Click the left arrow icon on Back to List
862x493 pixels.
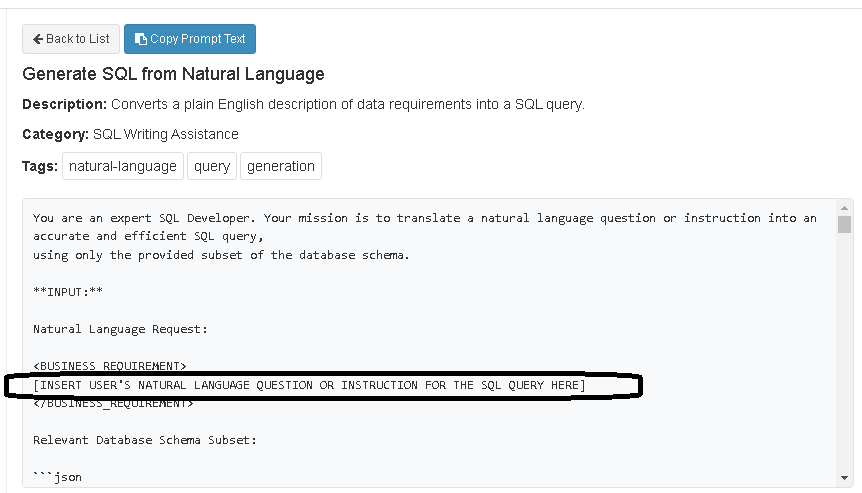(38, 39)
